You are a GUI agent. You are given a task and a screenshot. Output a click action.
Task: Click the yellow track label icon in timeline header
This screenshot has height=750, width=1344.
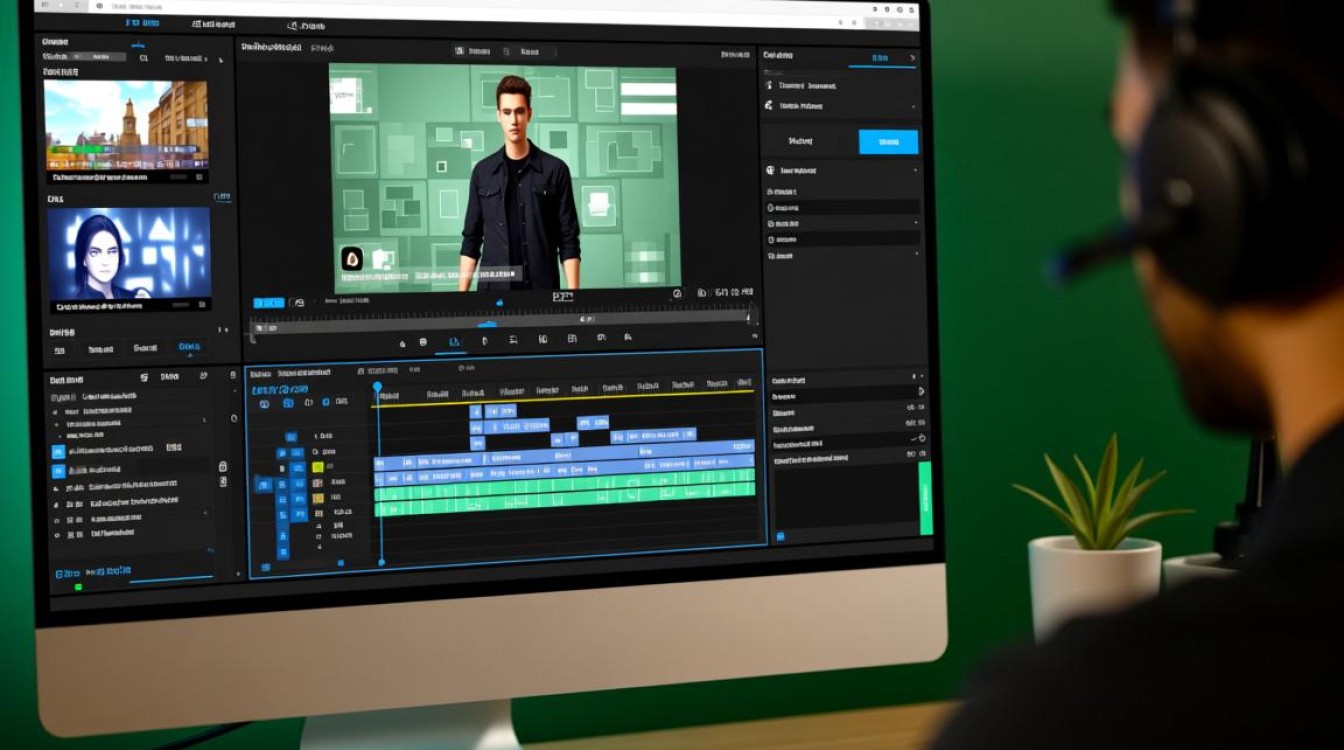pyautogui.click(x=318, y=466)
